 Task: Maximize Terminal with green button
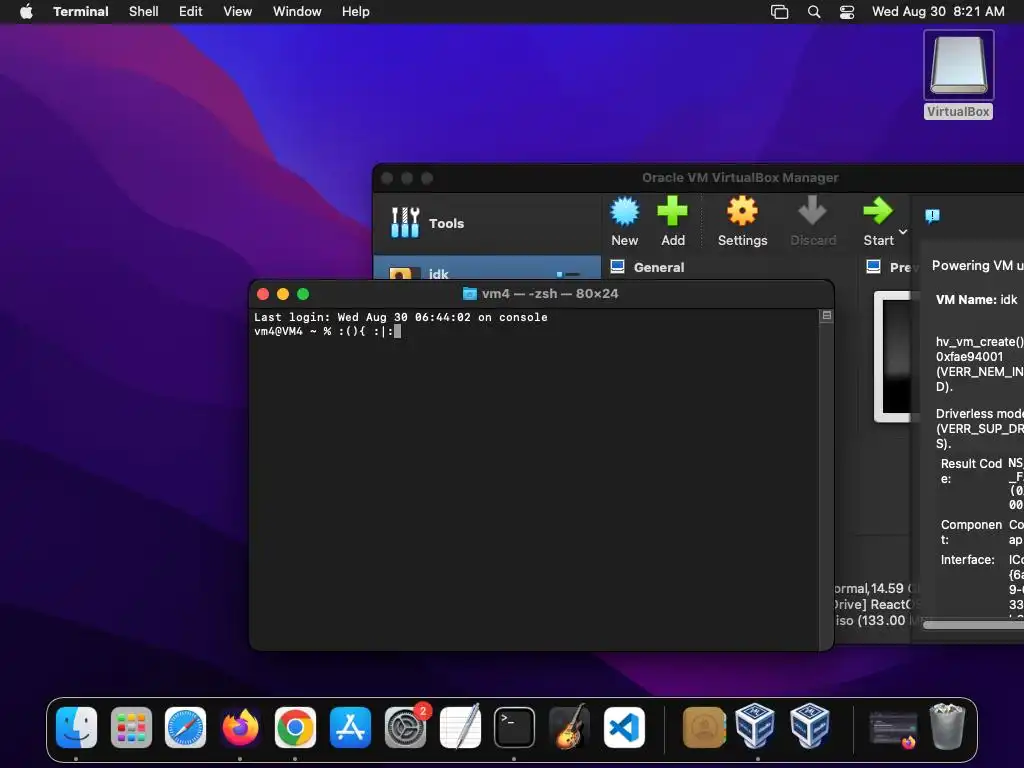coord(303,294)
